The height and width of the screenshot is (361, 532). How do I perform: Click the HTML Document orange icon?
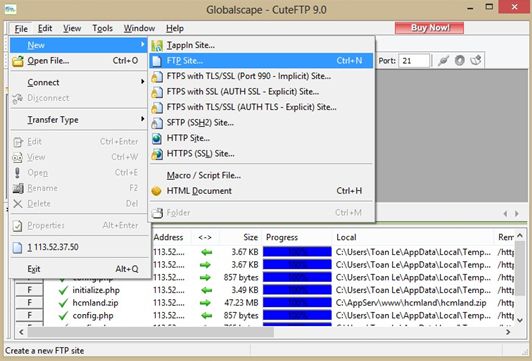click(x=156, y=191)
